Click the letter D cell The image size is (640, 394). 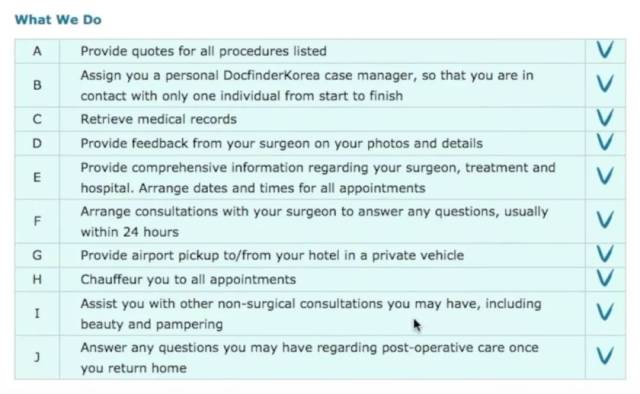point(37,143)
